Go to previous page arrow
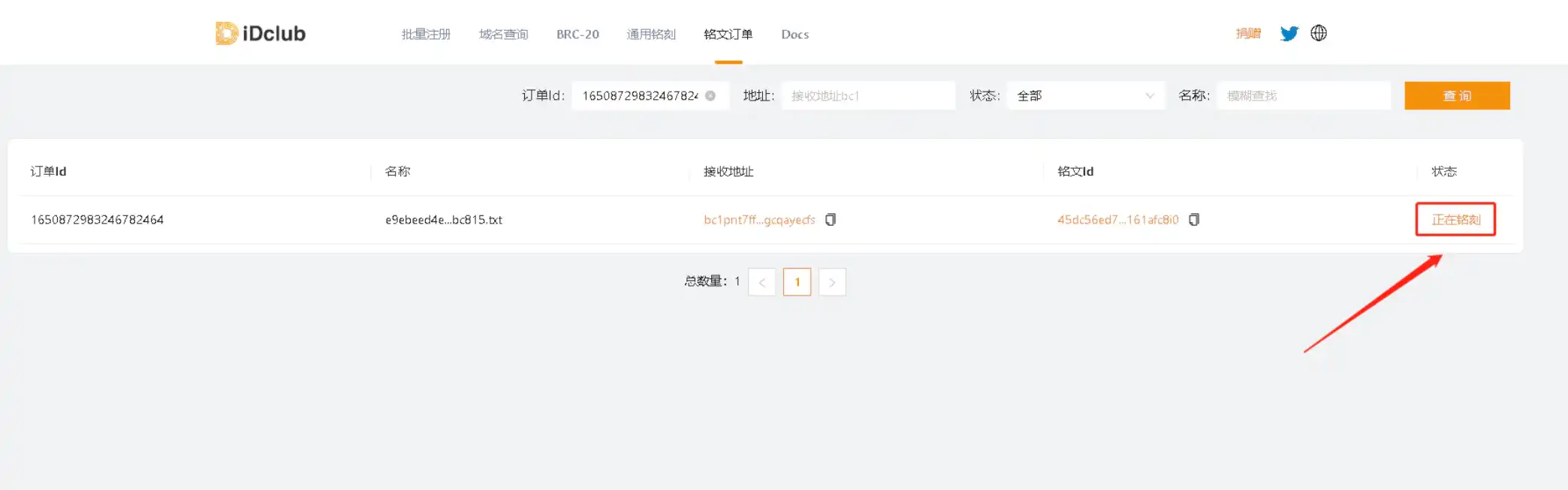1568x490 pixels. point(761,282)
